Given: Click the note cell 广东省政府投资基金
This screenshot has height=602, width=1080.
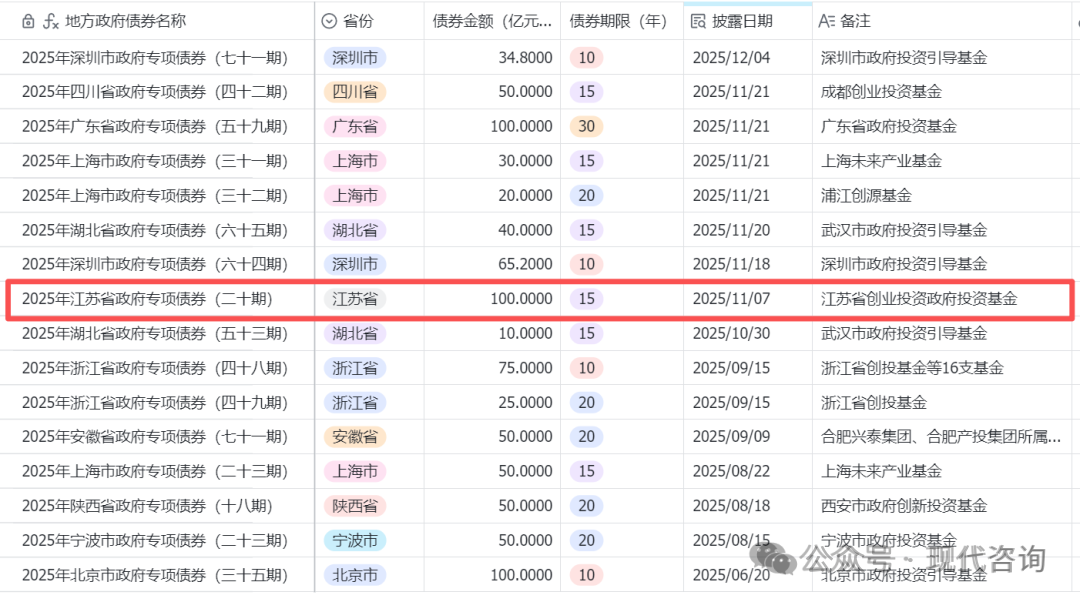Looking at the screenshot, I should [x=942, y=126].
